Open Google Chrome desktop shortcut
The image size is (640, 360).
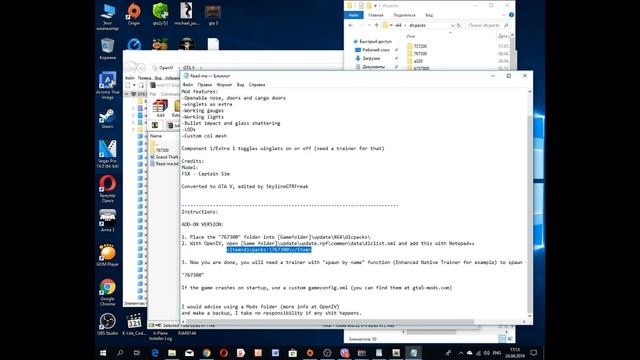coord(107,292)
